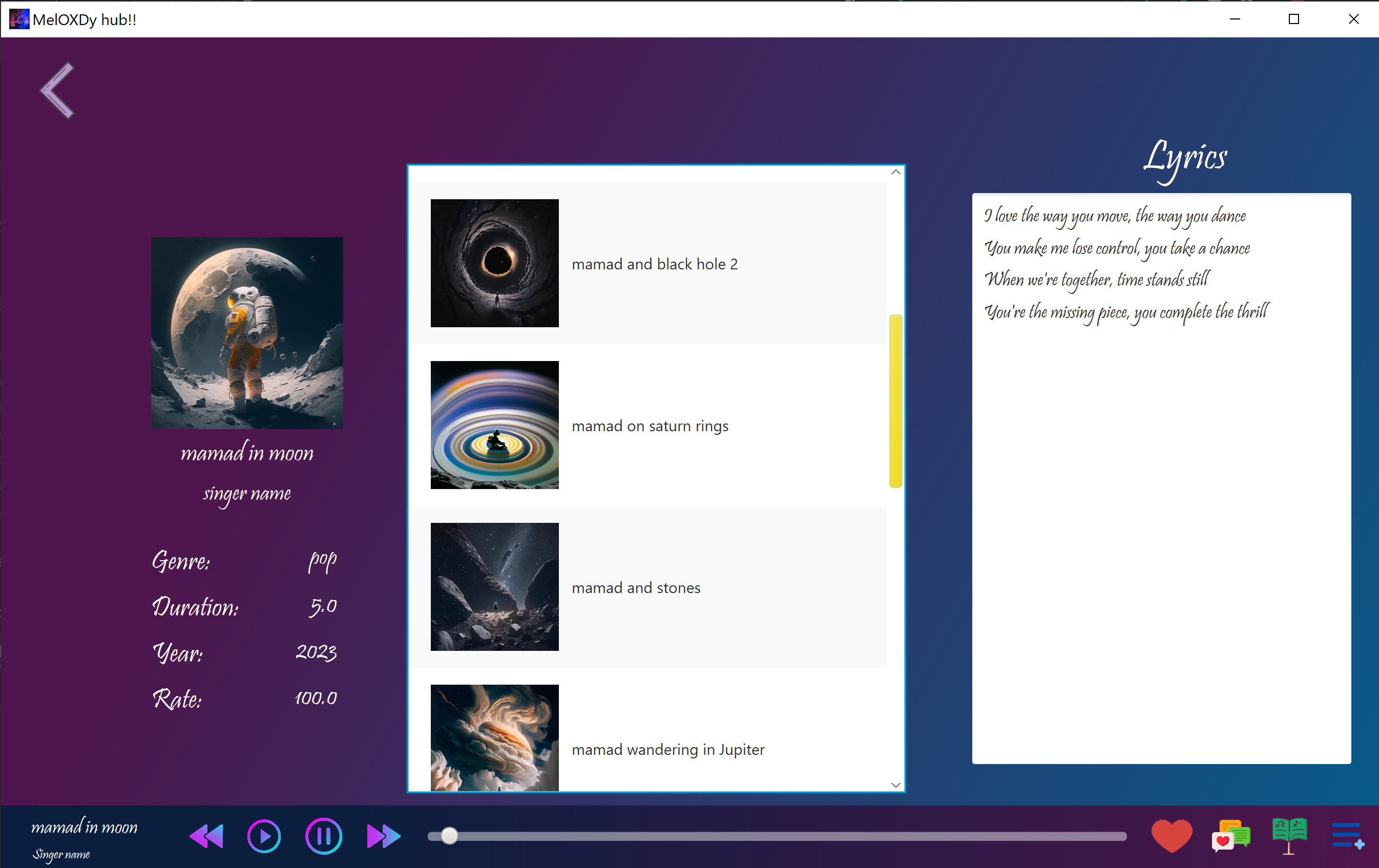Click the add-to-playlist icon
This screenshot has height=868, width=1379.
coord(1347,836)
